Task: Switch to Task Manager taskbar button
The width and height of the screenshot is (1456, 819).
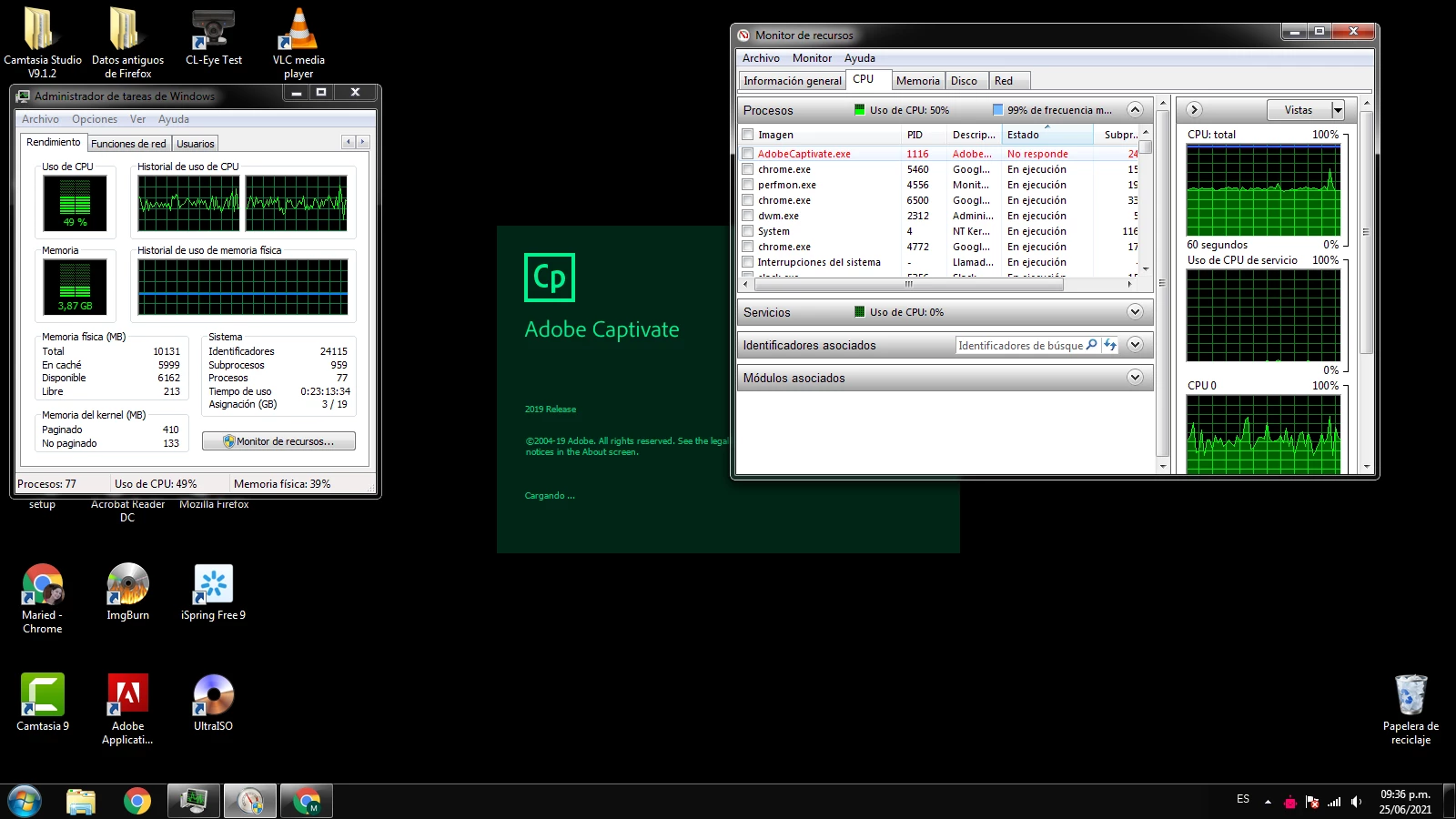Action: 194,802
